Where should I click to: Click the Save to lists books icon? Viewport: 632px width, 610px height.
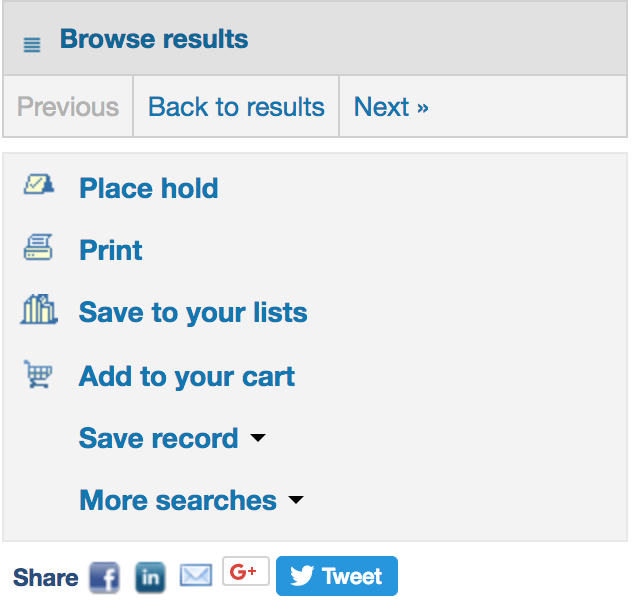(x=39, y=309)
